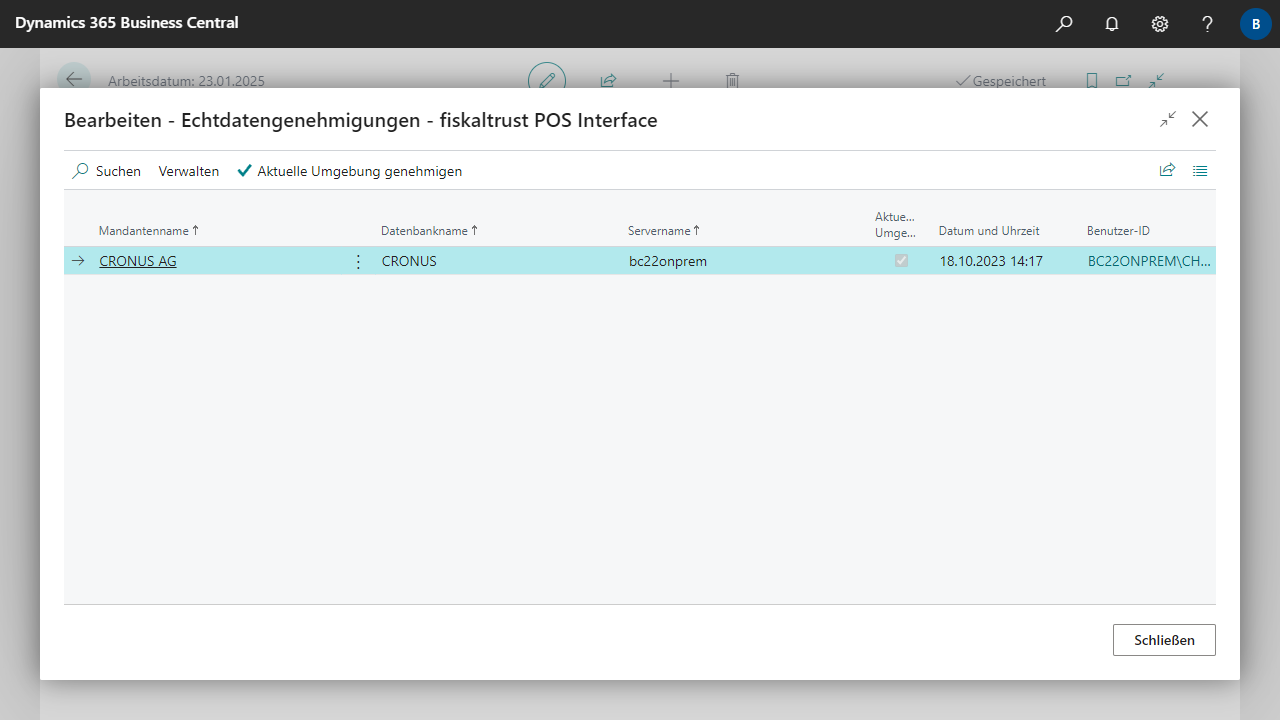Viewport: 1280px width, 720px height.
Task: Close the Echtdatengenehmigungen dialog with X
Action: click(1200, 119)
